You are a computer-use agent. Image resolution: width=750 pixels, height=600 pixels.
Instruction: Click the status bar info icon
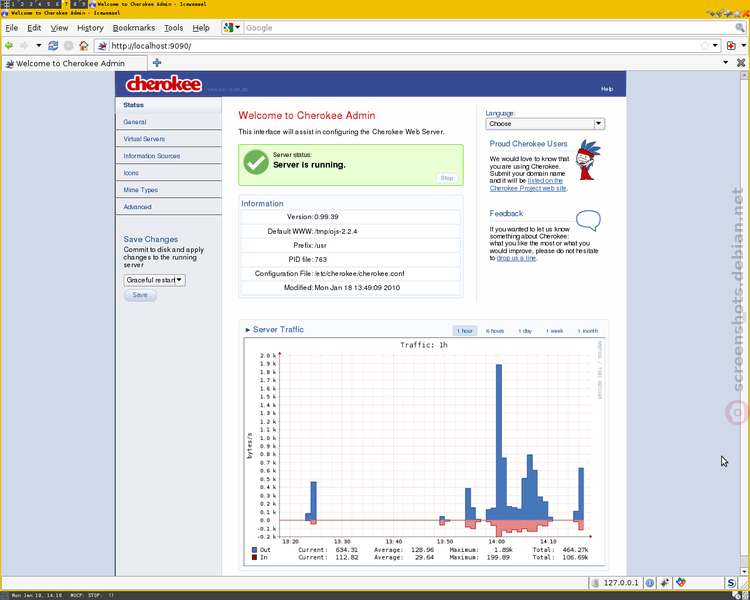click(650, 583)
